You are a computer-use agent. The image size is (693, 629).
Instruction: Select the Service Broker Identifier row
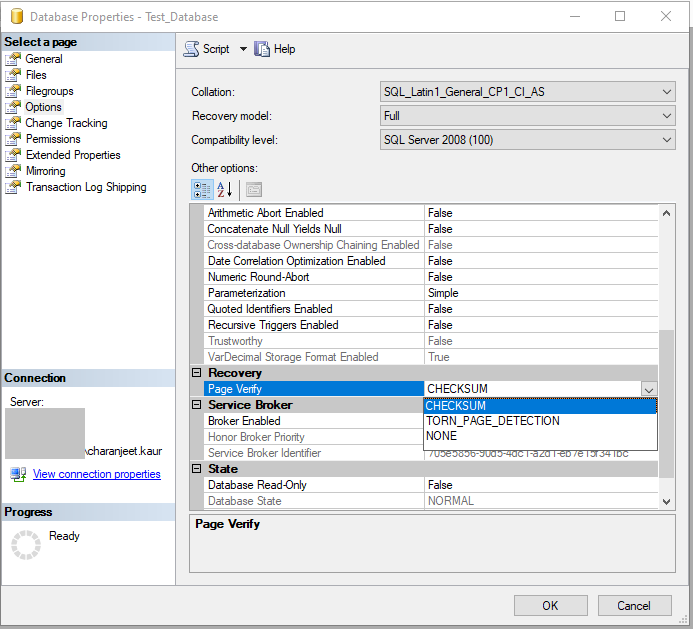pyautogui.click(x=313, y=453)
